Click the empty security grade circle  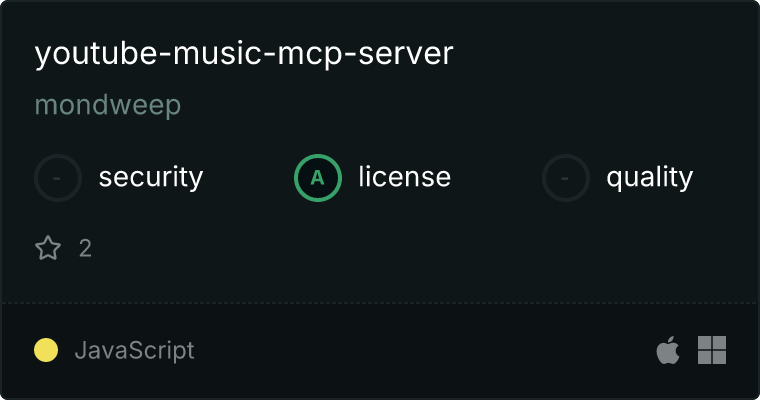click(58, 178)
